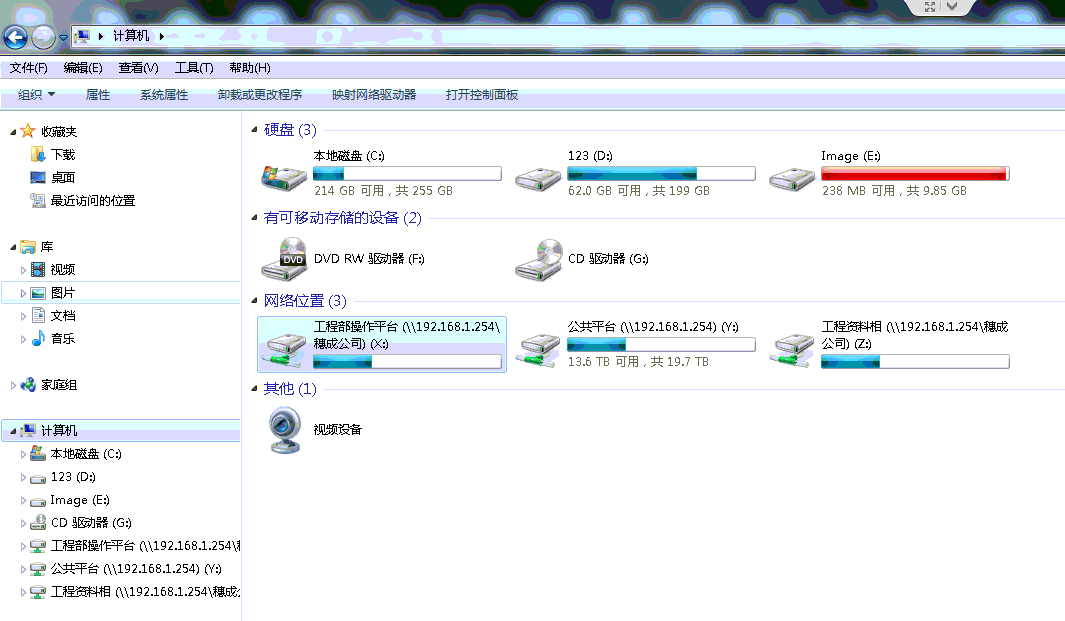Click the 库 libraries icon in sidebar
This screenshot has height=621, width=1065.
tap(28, 247)
